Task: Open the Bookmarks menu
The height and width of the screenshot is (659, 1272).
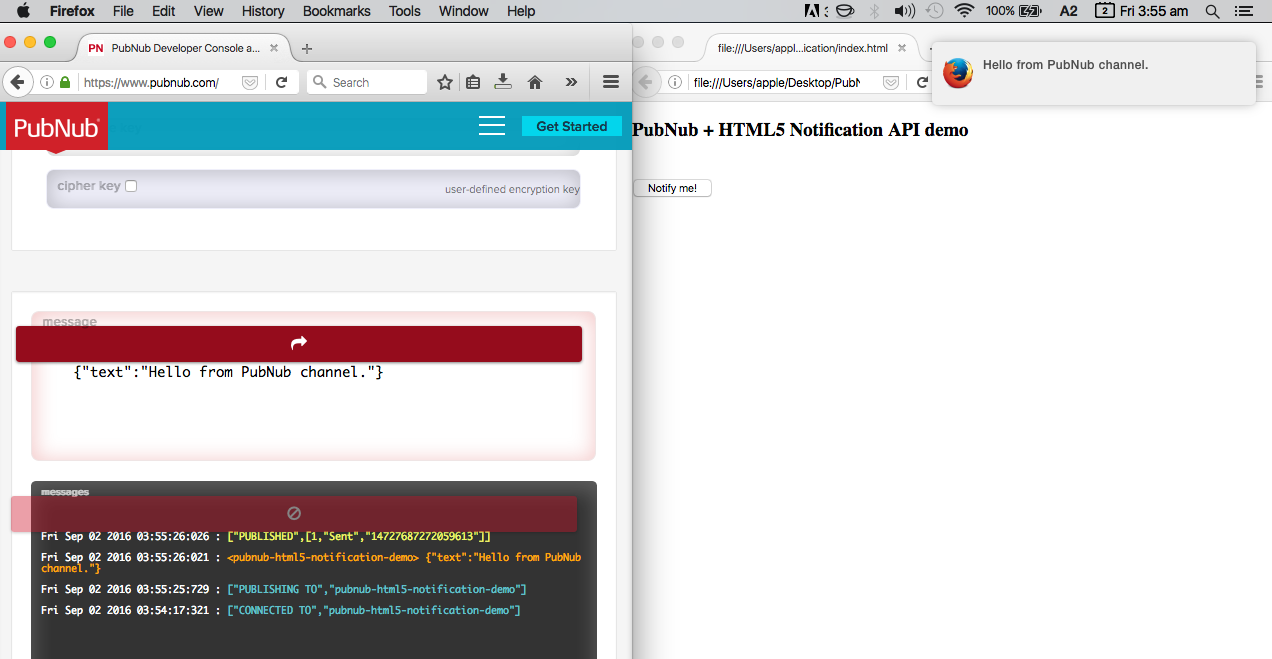Action: [336, 11]
